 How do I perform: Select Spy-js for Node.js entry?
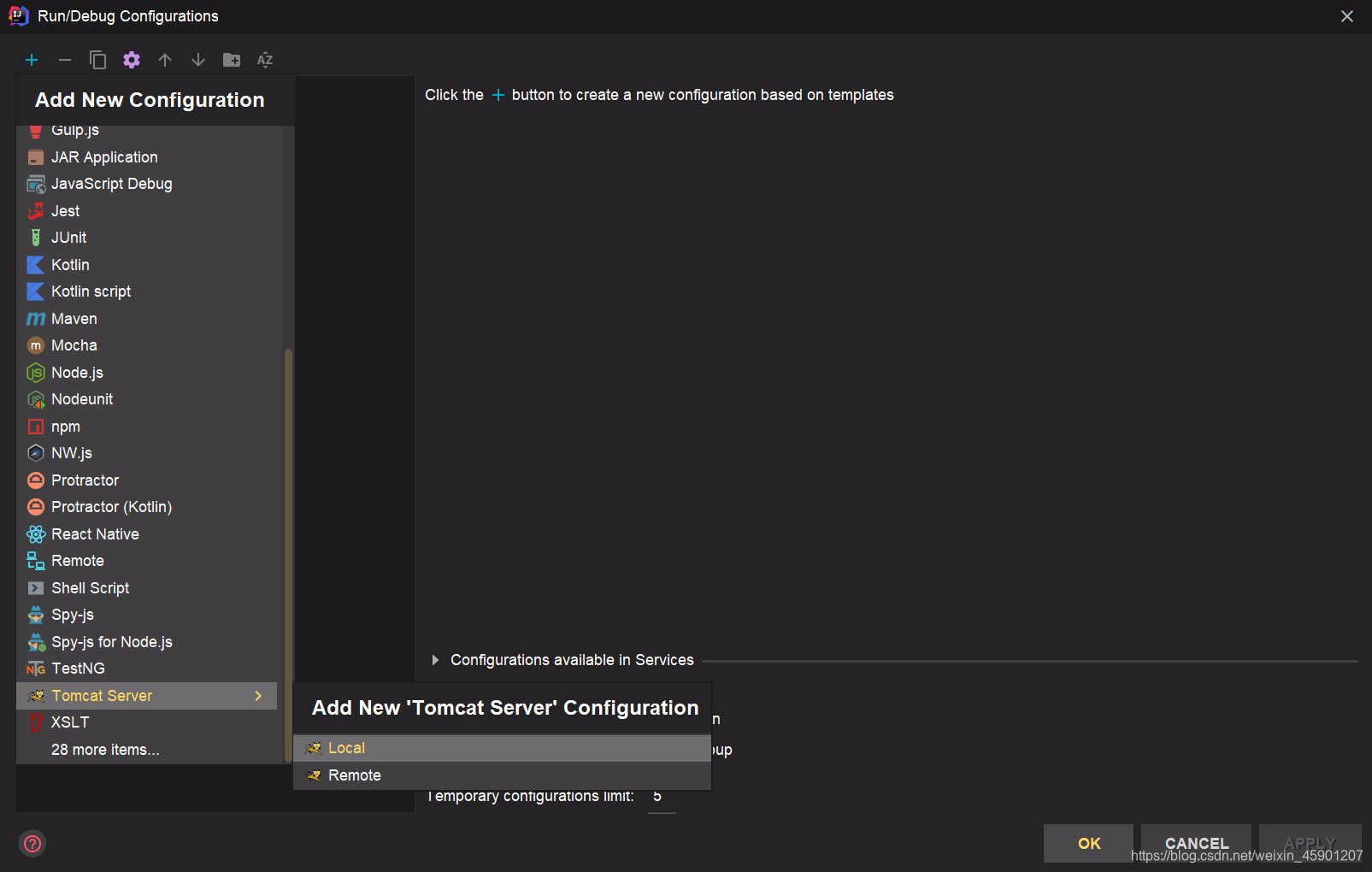(x=146, y=642)
